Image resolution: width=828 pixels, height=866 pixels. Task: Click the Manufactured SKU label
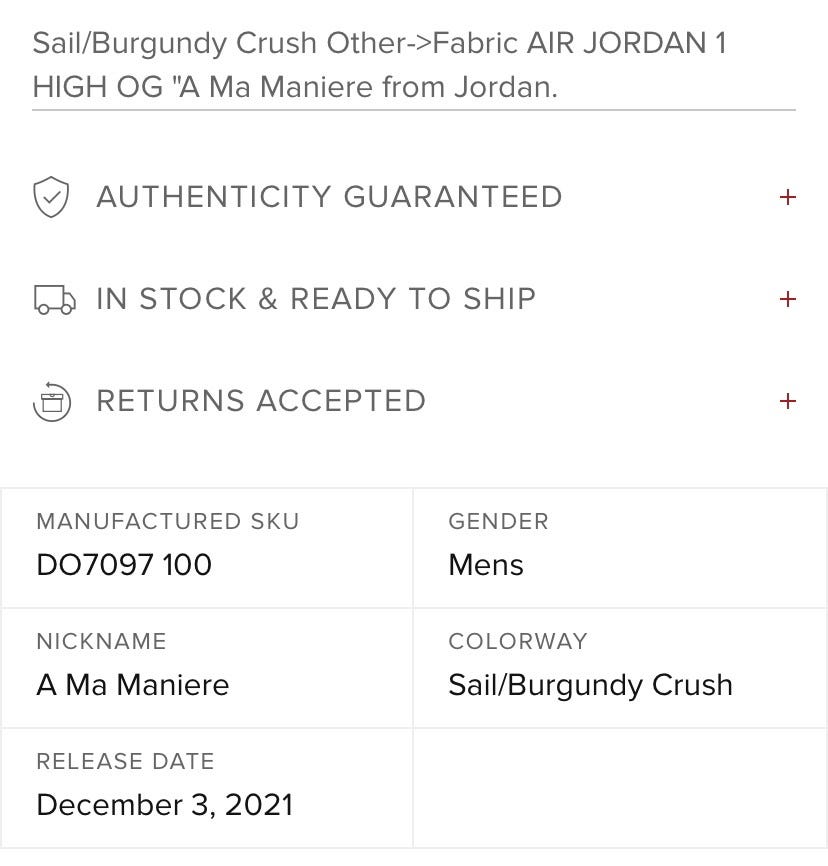pyautogui.click(x=168, y=521)
